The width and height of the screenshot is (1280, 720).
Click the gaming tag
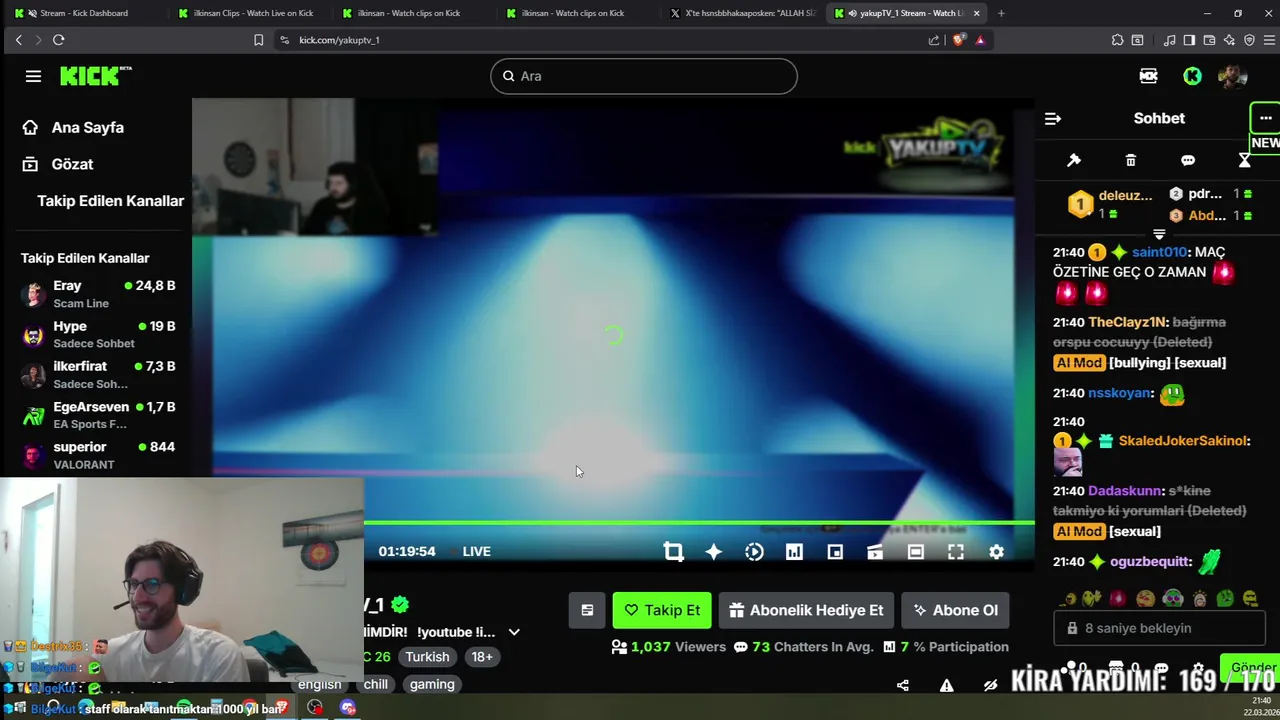tap(432, 684)
